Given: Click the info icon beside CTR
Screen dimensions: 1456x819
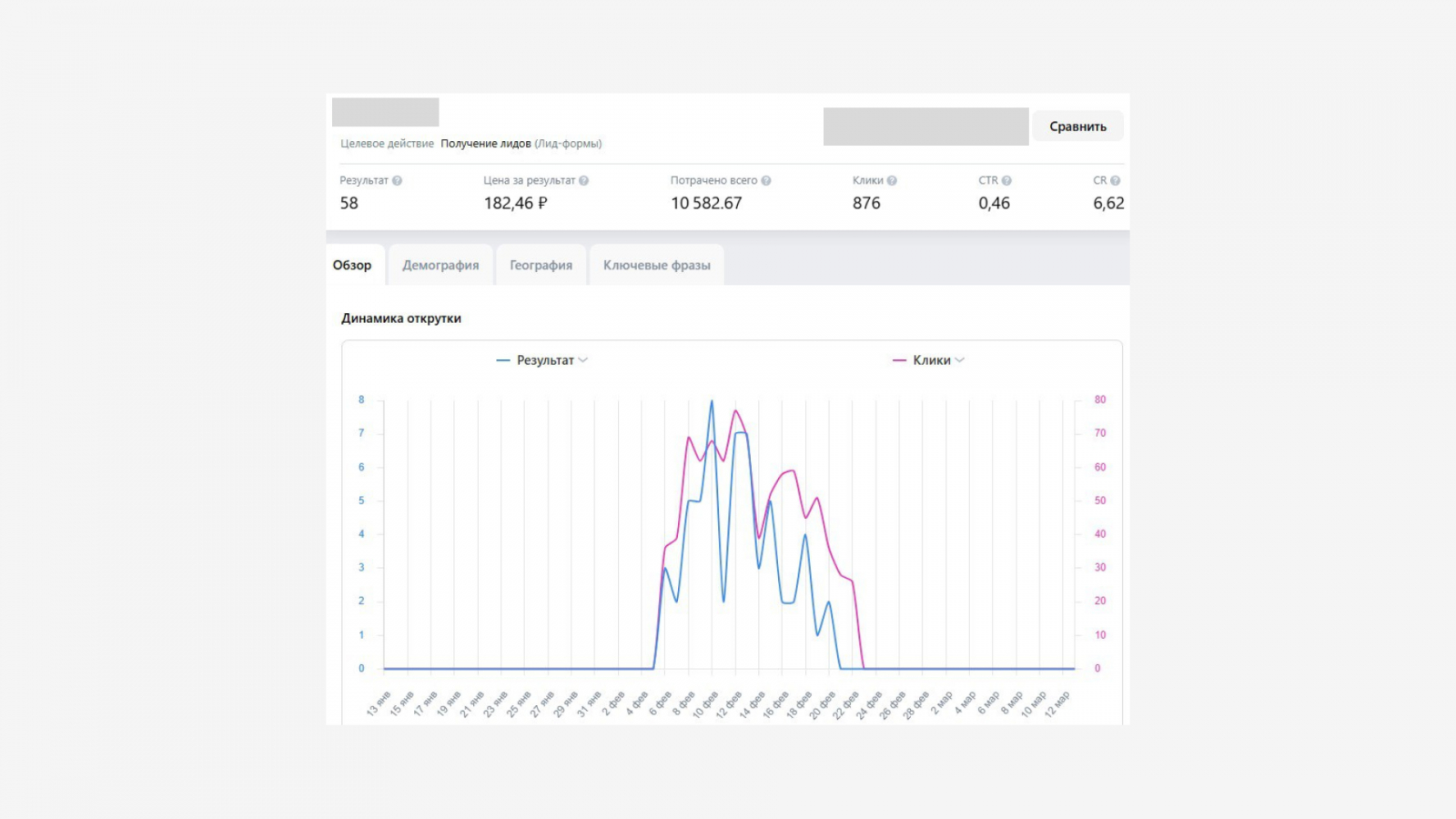Looking at the screenshot, I should tap(1006, 181).
